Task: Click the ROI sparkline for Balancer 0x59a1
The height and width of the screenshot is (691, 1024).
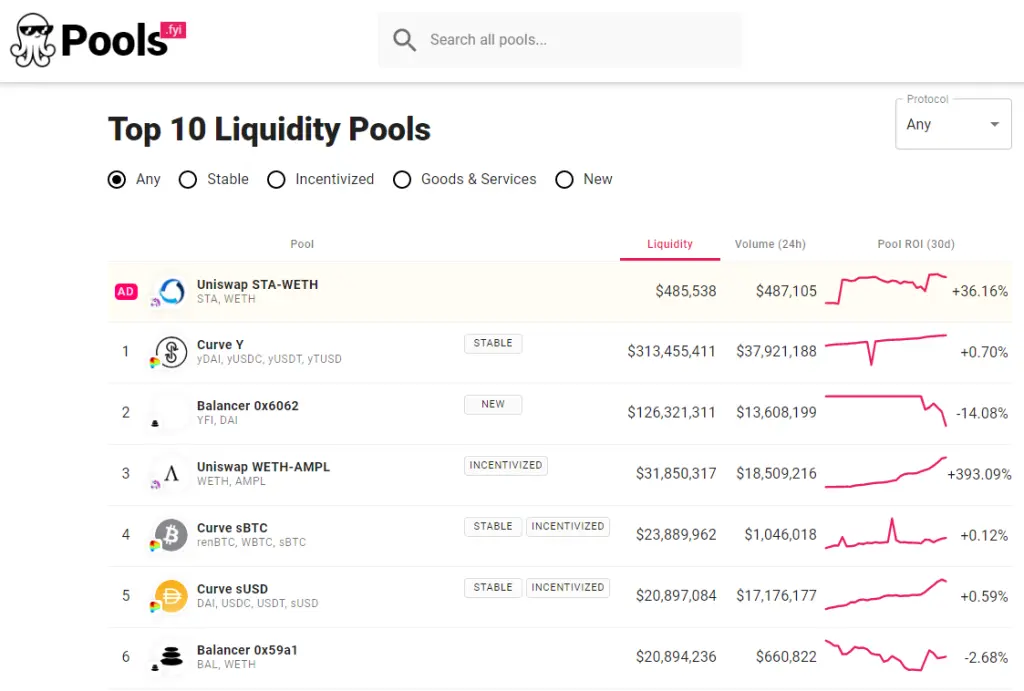Action: click(x=886, y=655)
